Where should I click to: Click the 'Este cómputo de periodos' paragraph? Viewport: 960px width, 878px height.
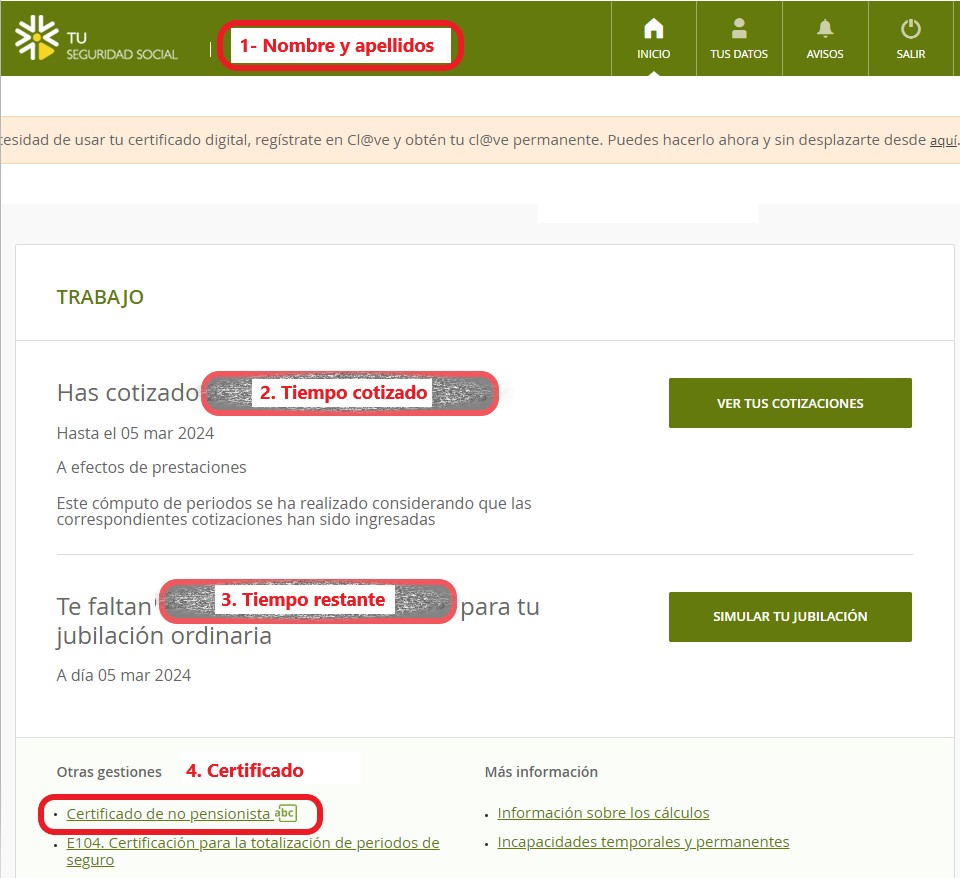[294, 511]
